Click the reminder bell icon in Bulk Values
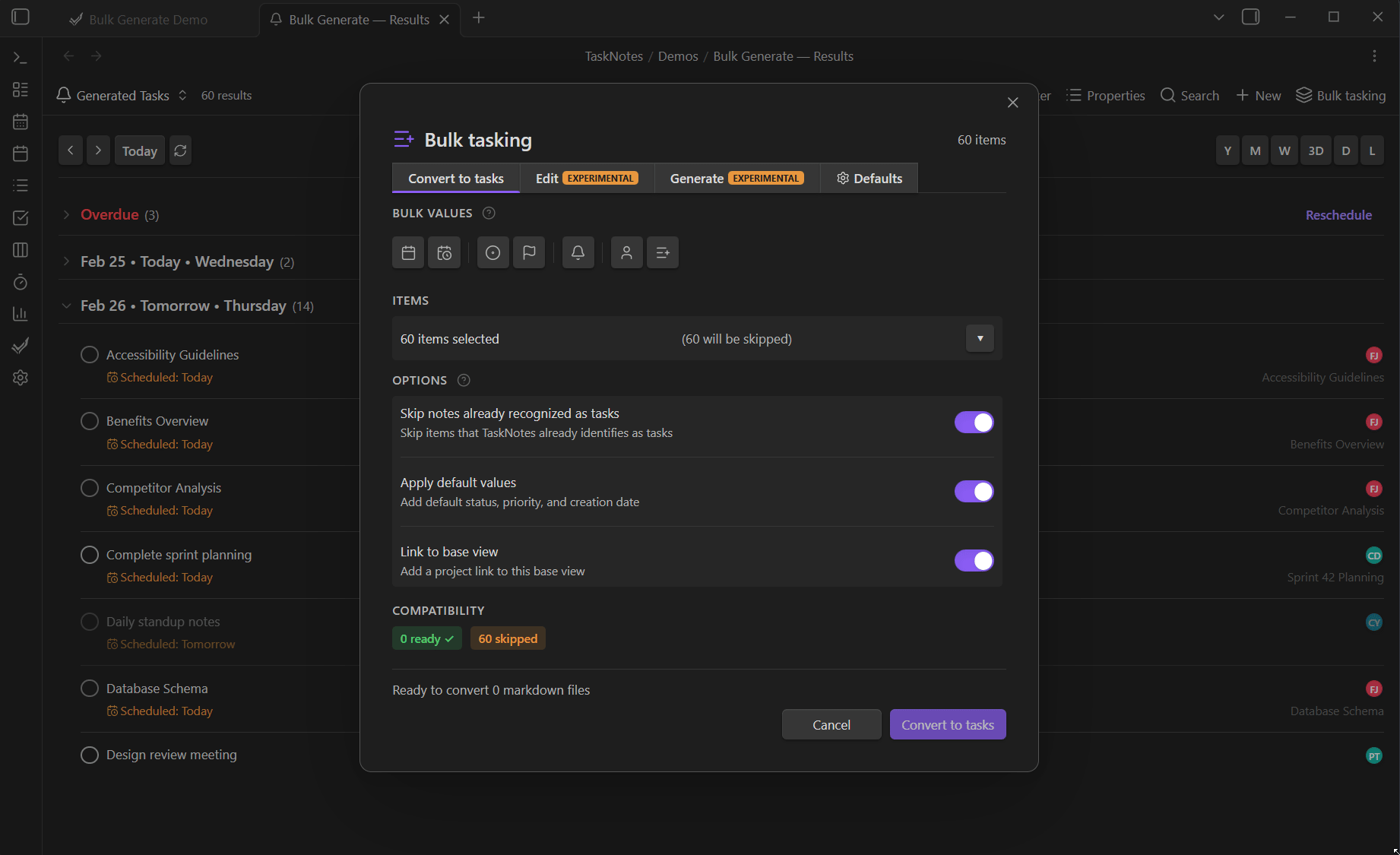The width and height of the screenshot is (1400, 855). click(578, 252)
